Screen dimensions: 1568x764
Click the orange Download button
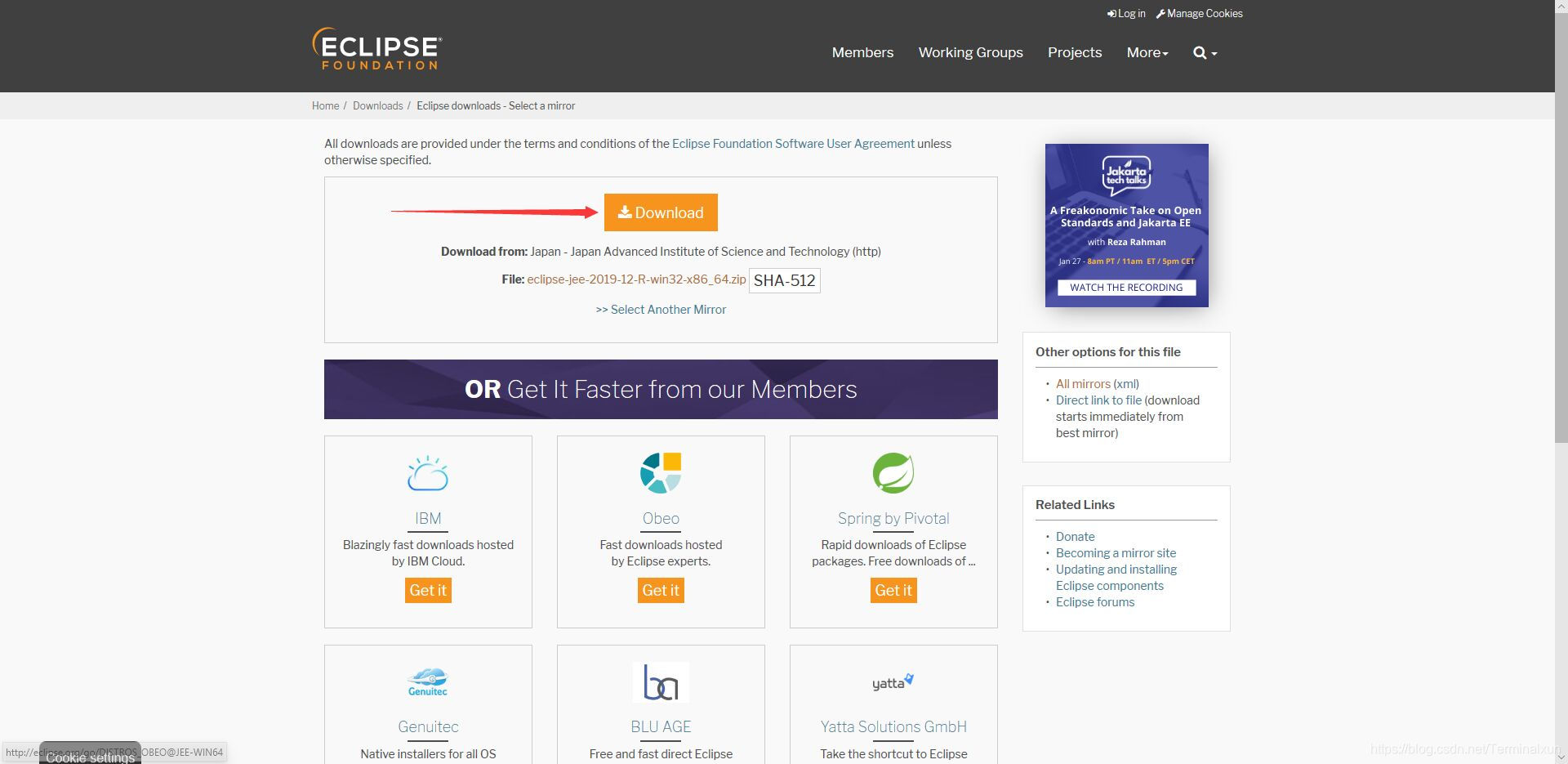[x=661, y=212]
